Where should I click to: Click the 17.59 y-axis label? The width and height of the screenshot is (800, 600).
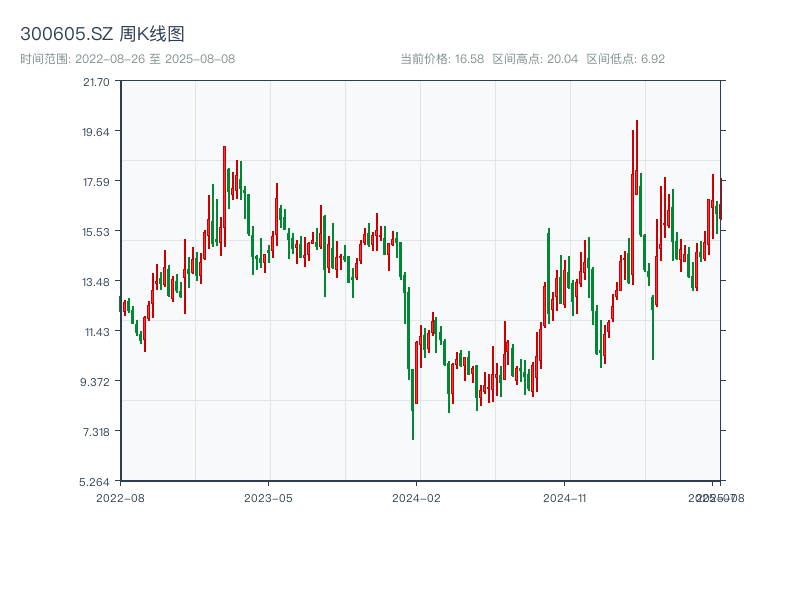click(96, 182)
